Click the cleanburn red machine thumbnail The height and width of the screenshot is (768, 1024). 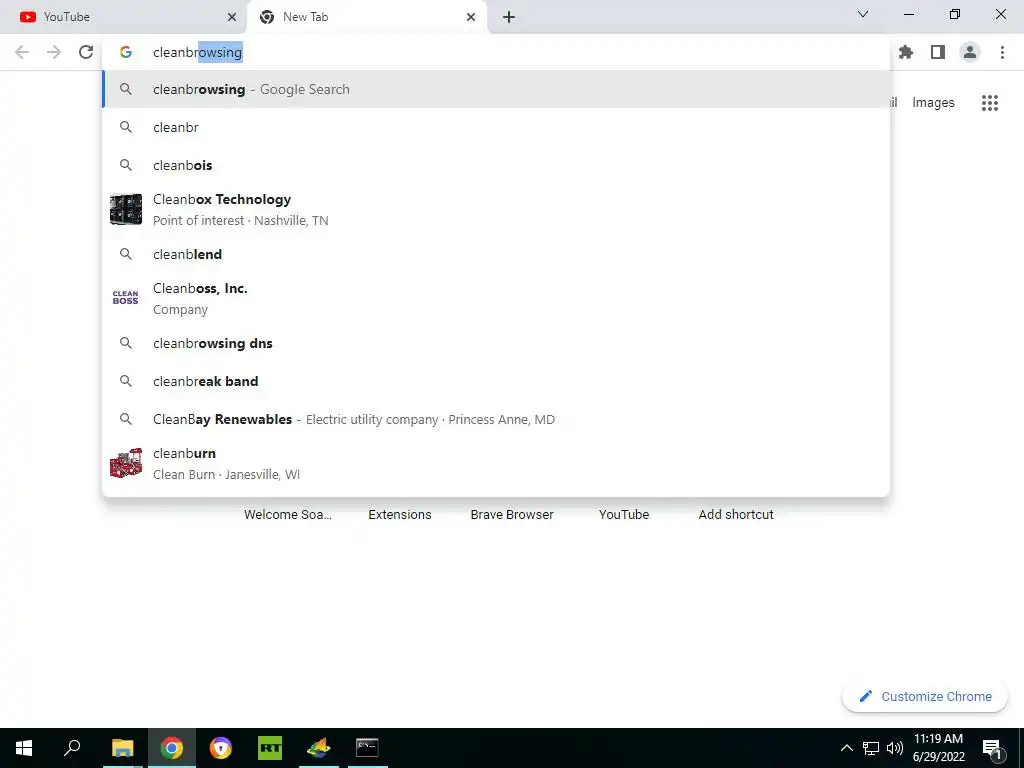[126, 463]
